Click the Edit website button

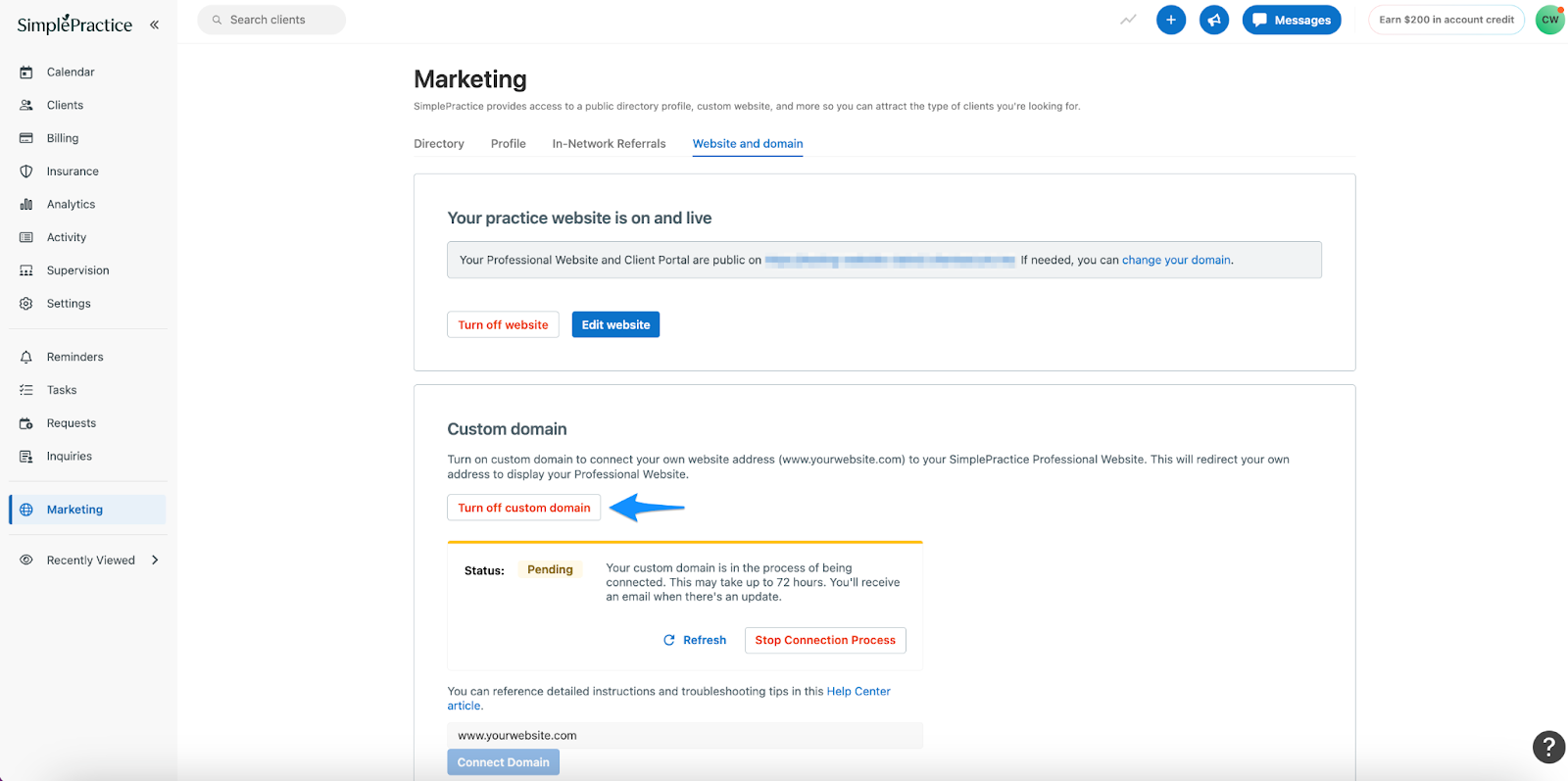pos(615,324)
